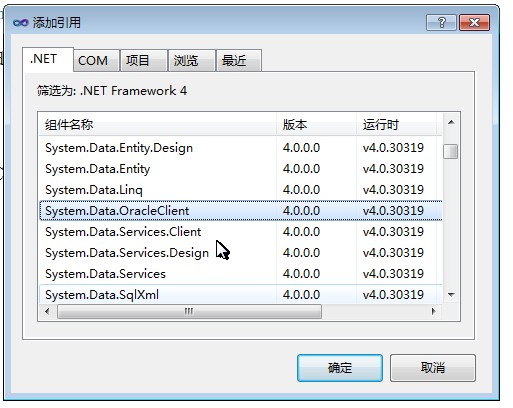Viewport: 513px width, 408px height.
Task: Select System.Data.Linq component
Action: tap(241, 190)
